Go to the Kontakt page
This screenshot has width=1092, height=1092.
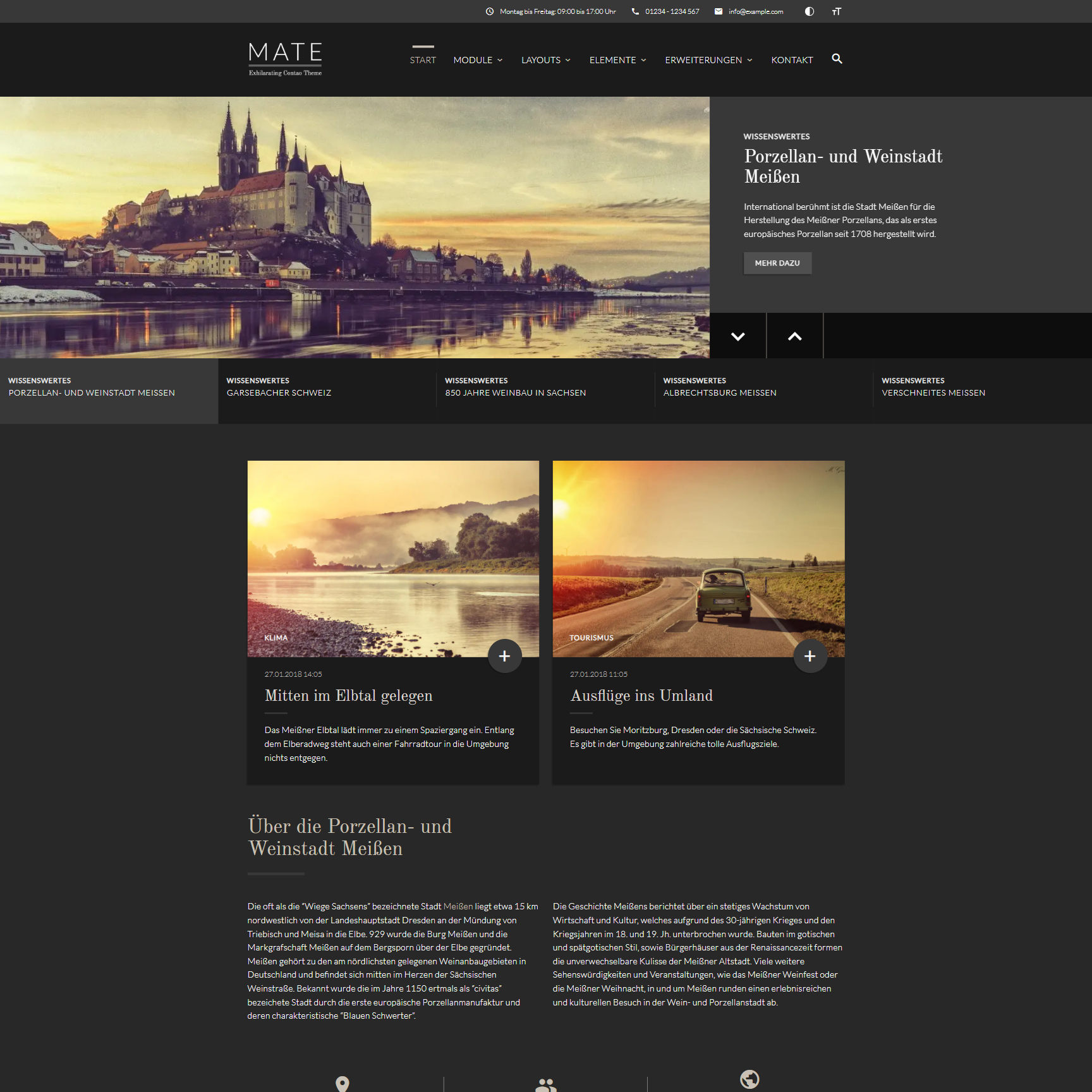pyautogui.click(x=792, y=60)
